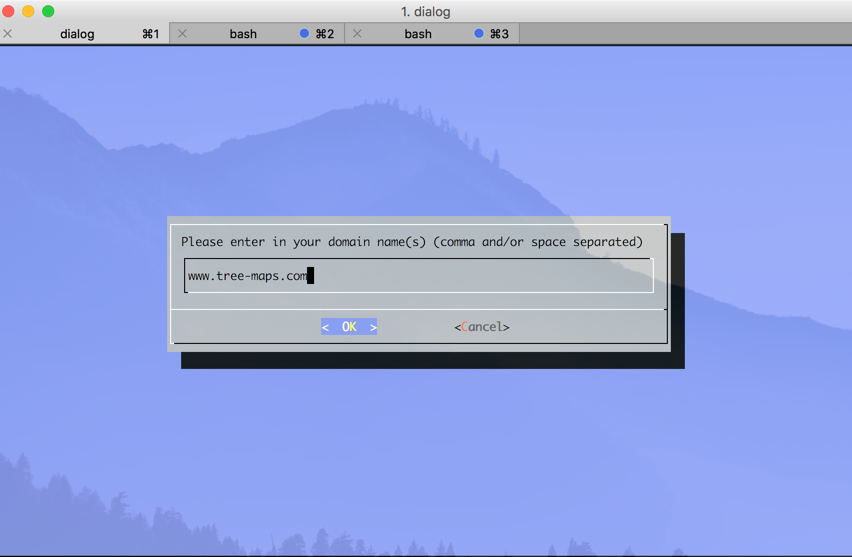Click the 'Please enter in your domain name(s)' prompt text
Image resolution: width=852 pixels, height=557 pixels.
tap(412, 242)
